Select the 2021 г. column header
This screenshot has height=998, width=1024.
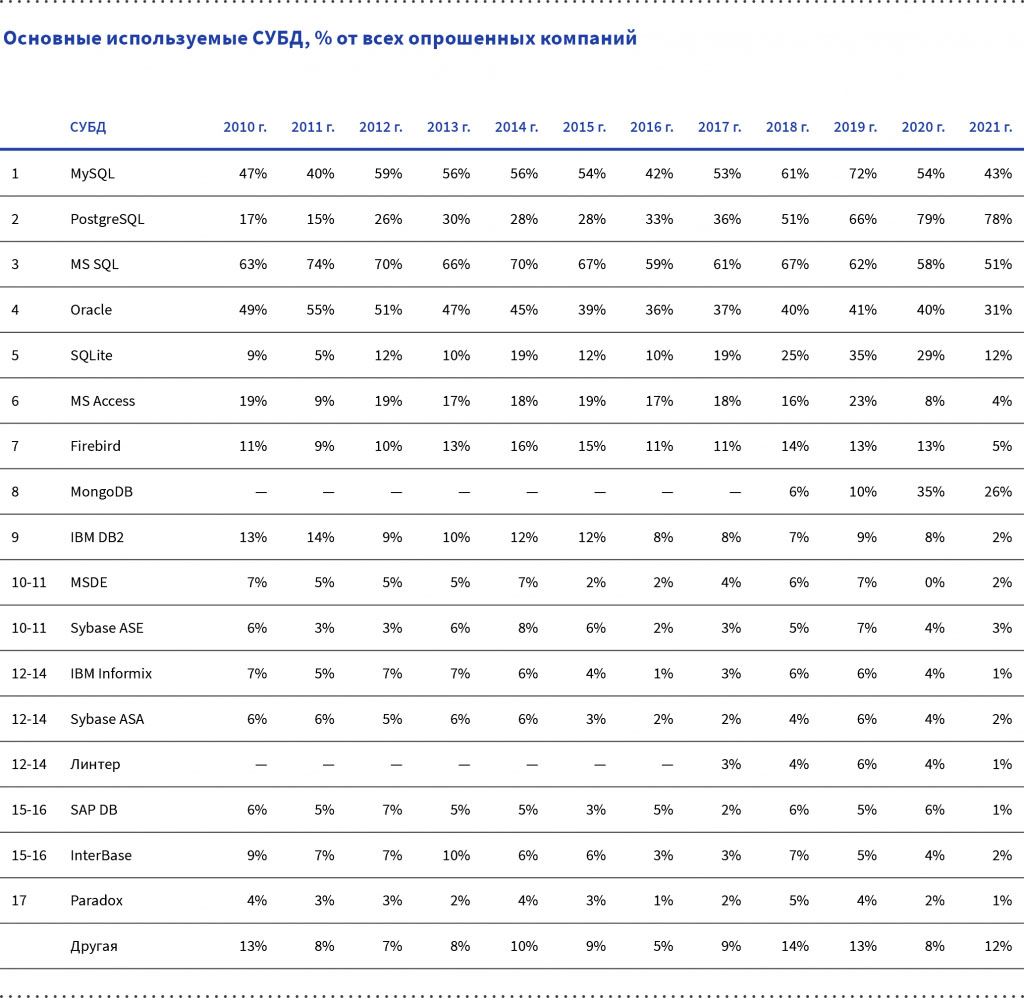pos(990,127)
